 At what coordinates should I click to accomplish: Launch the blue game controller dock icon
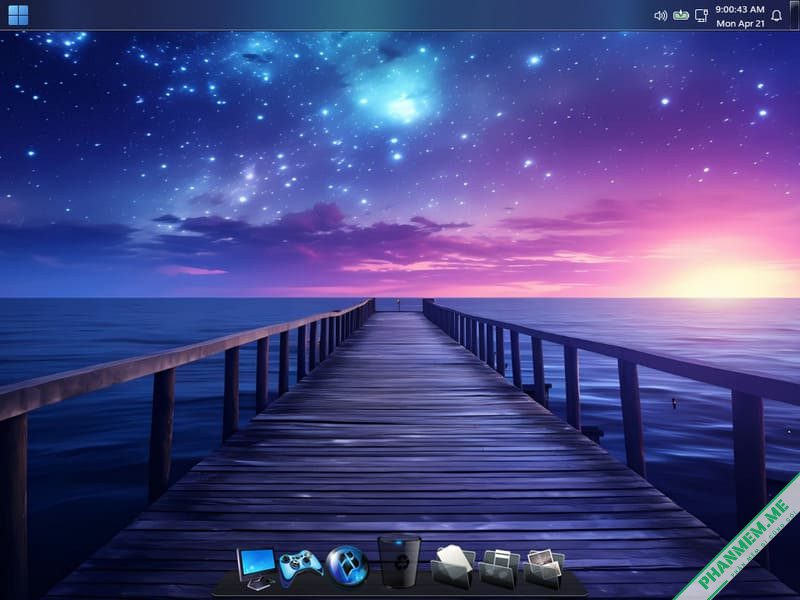point(301,567)
